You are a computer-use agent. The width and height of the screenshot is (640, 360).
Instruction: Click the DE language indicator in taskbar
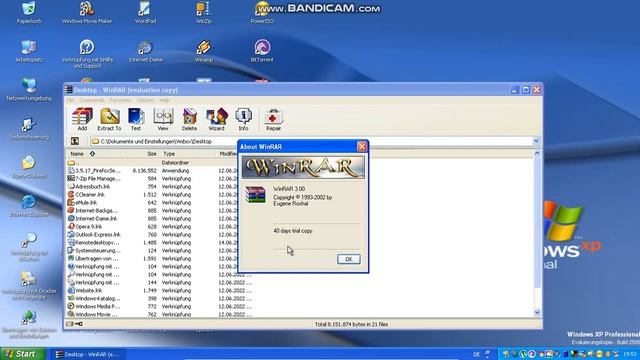click(x=476, y=354)
